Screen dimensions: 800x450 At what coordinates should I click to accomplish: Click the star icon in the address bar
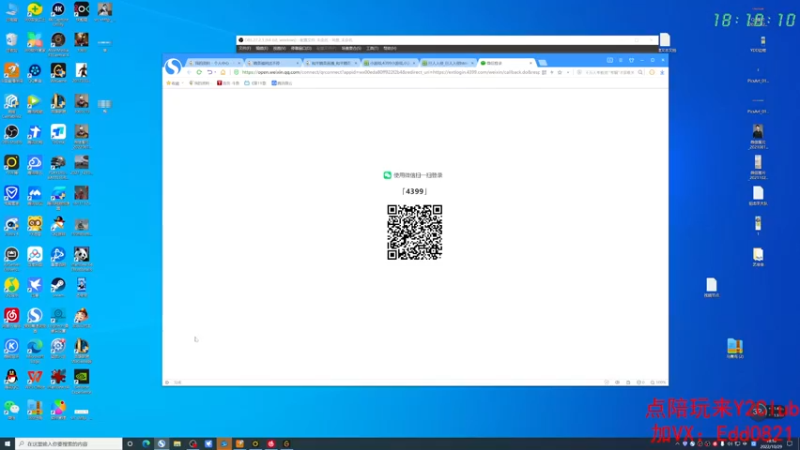[560, 72]
